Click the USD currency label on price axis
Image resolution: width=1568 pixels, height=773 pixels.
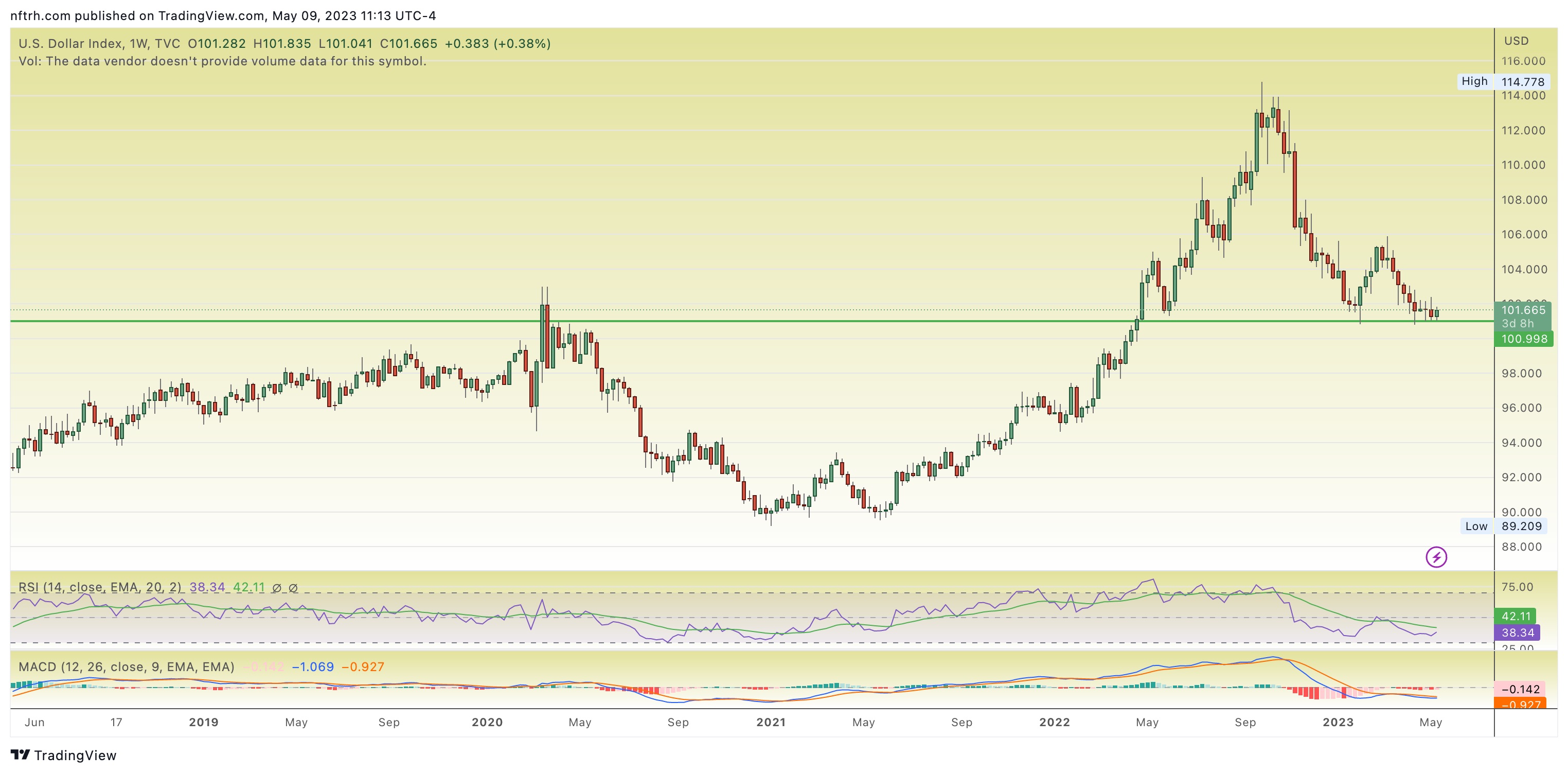(x=1516, y=41)
